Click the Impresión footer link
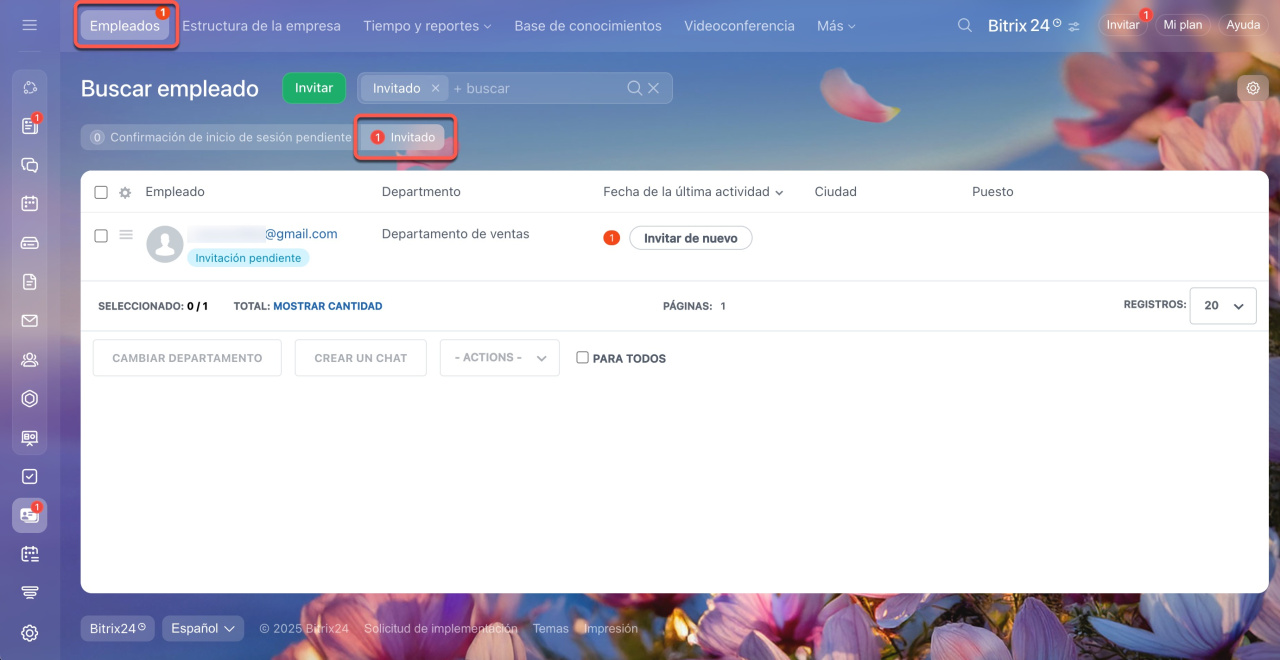Screen dimensions: 1280x660 pyautogui.click(x=611, y=629)
